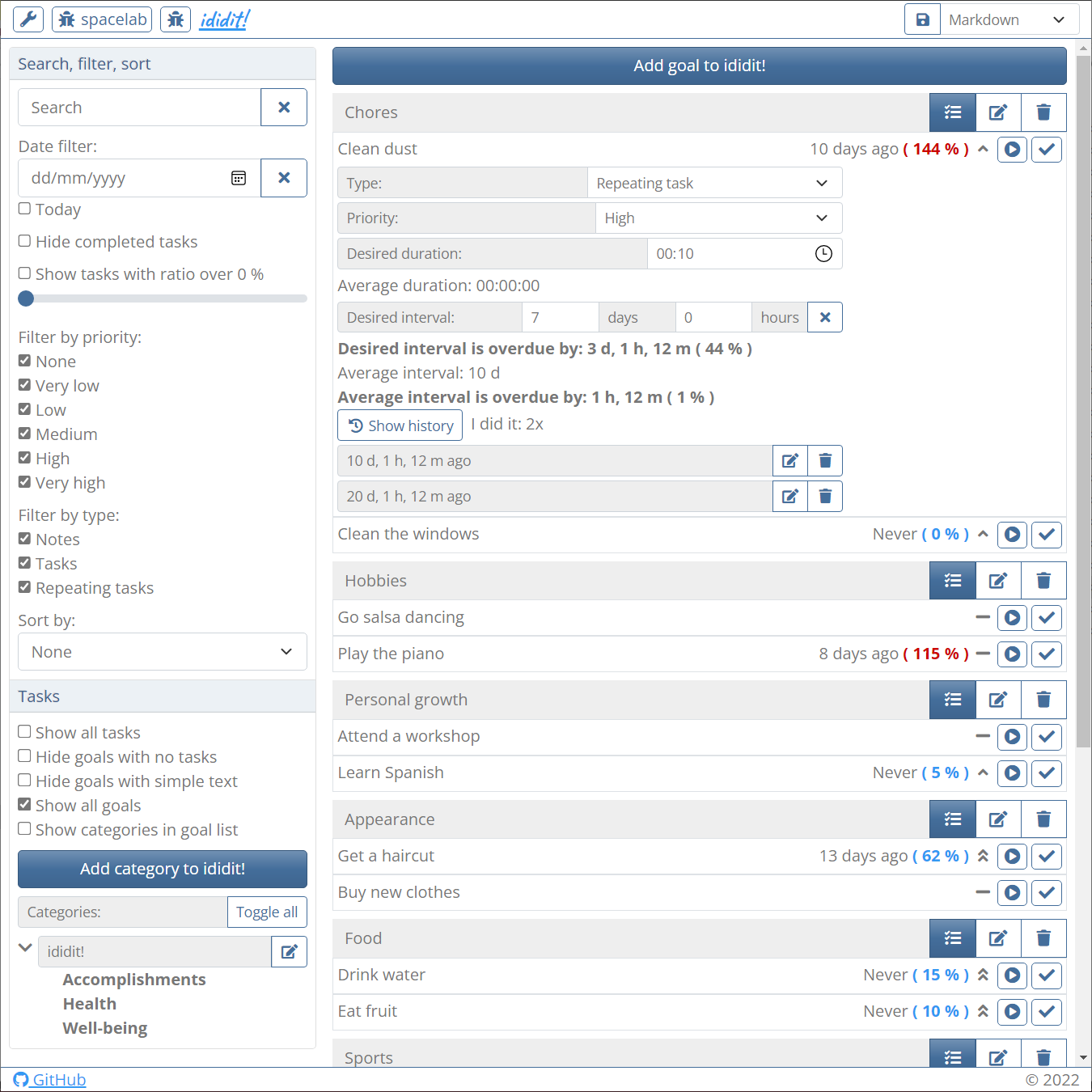Open the Type dropdown showing Repeating task

(715, 183)
